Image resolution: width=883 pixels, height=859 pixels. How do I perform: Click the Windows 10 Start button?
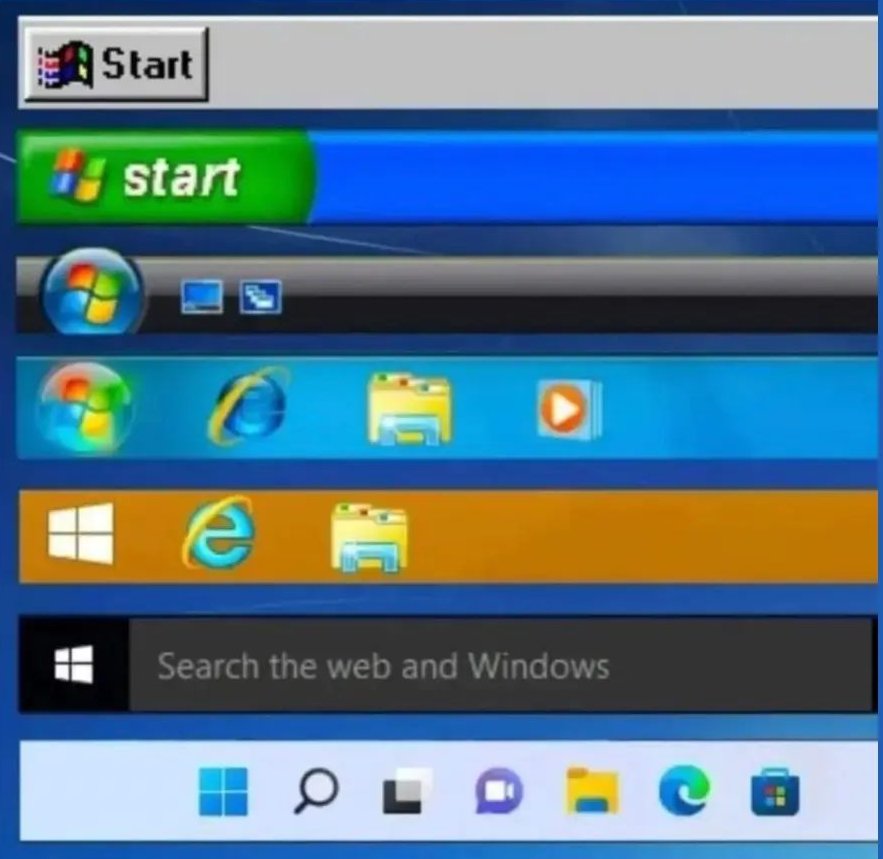74,665
